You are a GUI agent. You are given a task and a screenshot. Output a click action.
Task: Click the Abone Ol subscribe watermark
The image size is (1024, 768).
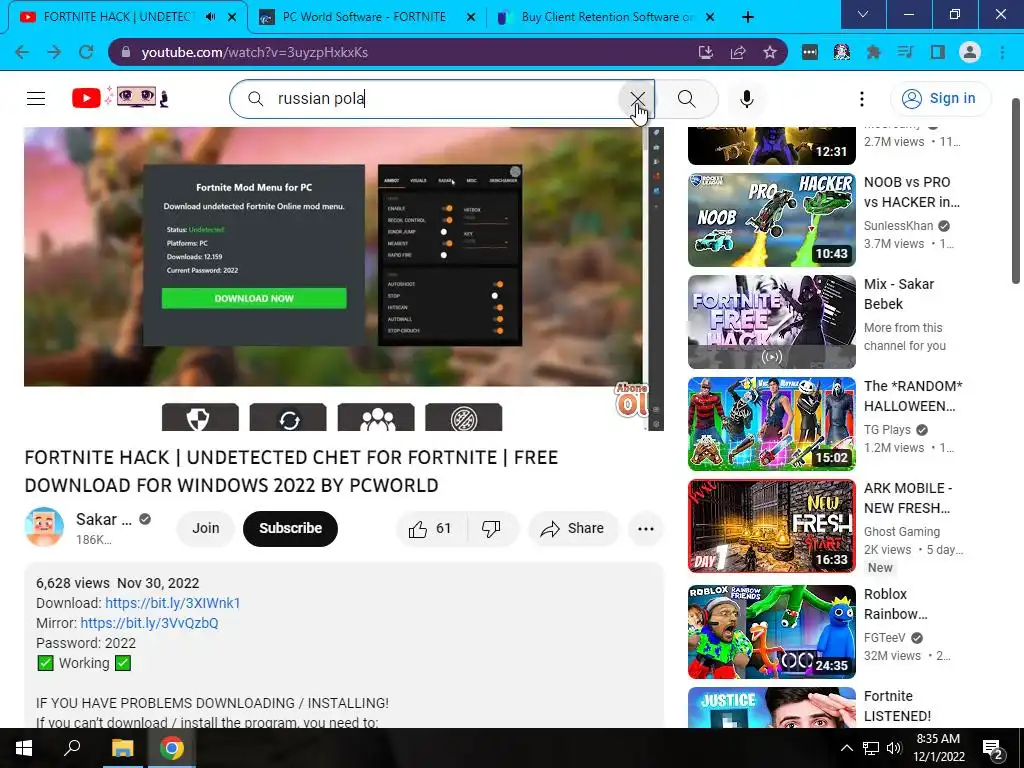[631, 400]
